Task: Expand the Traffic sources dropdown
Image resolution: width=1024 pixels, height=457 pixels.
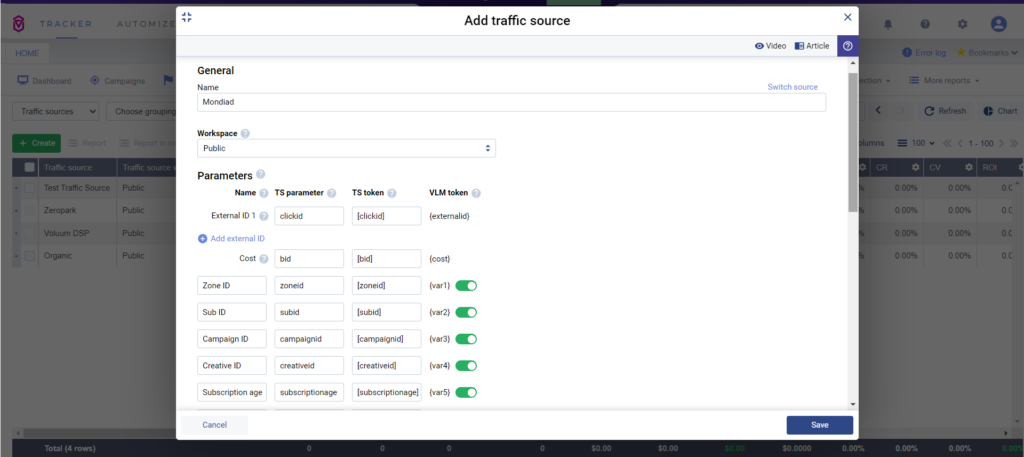Action: coord(58,111)
